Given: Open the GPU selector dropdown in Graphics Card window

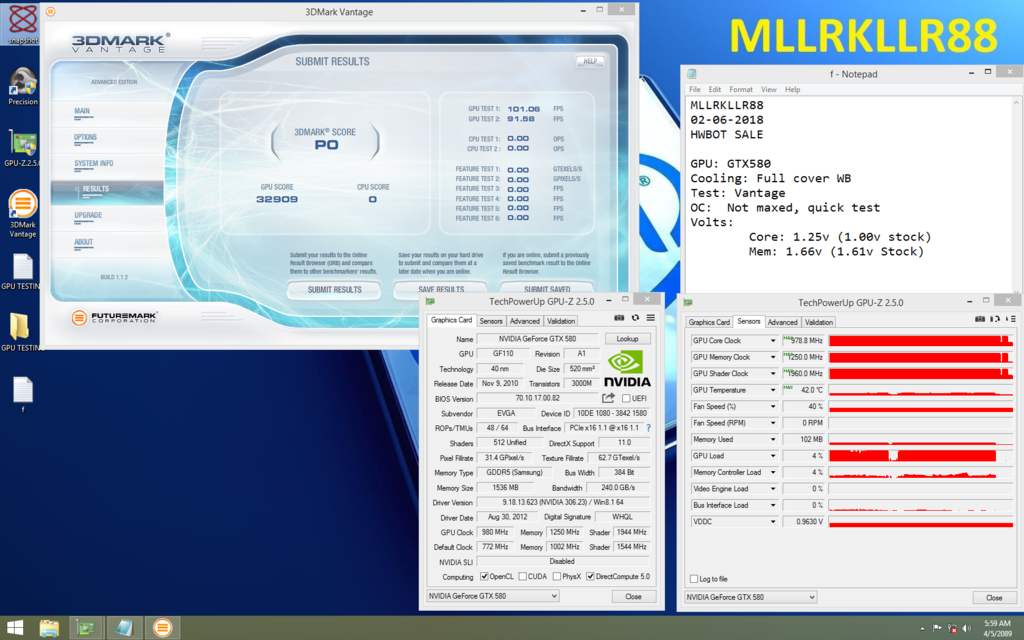Looking at the screenshot, I should [x=493, y=596].
